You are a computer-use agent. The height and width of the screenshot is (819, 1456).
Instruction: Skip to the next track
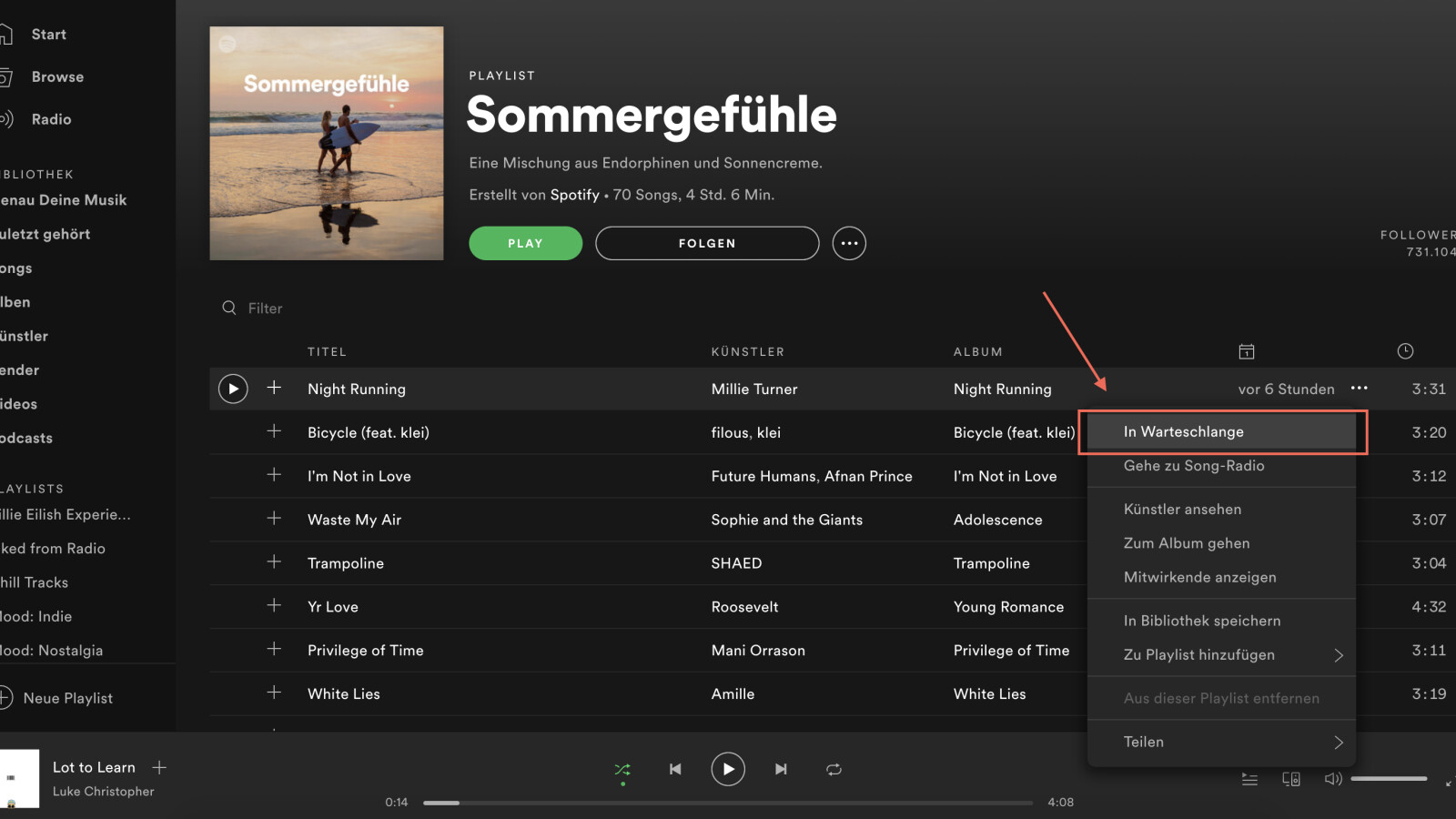(x=781, y=769)
